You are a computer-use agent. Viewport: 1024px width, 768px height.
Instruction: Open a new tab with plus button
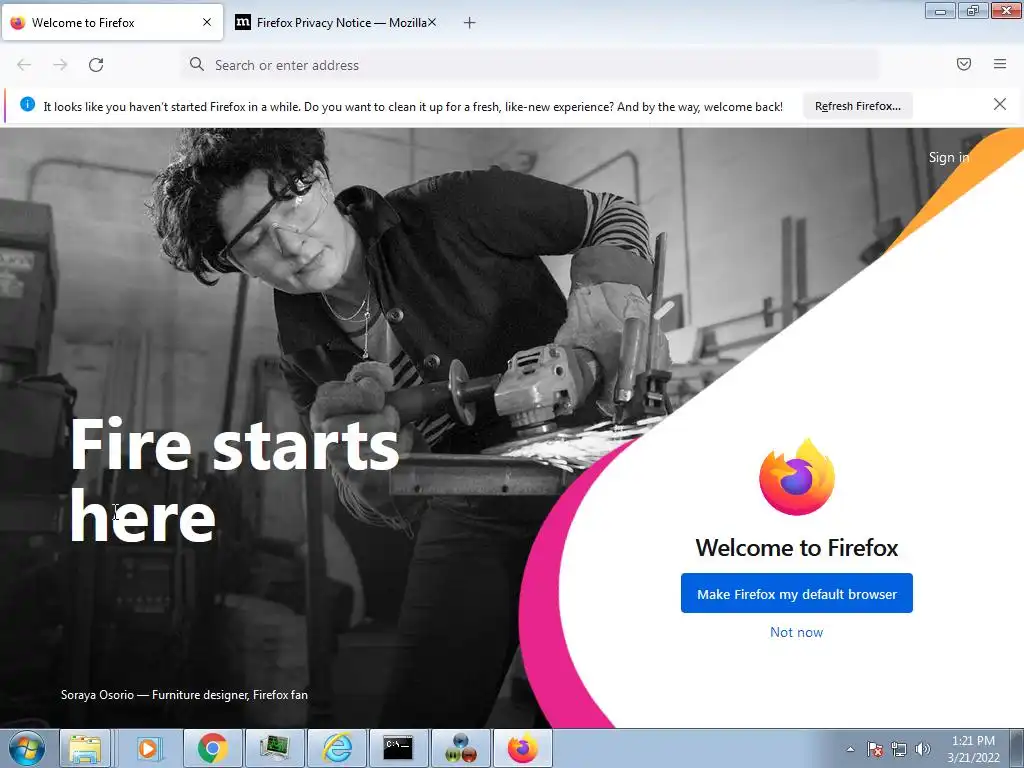469,23
